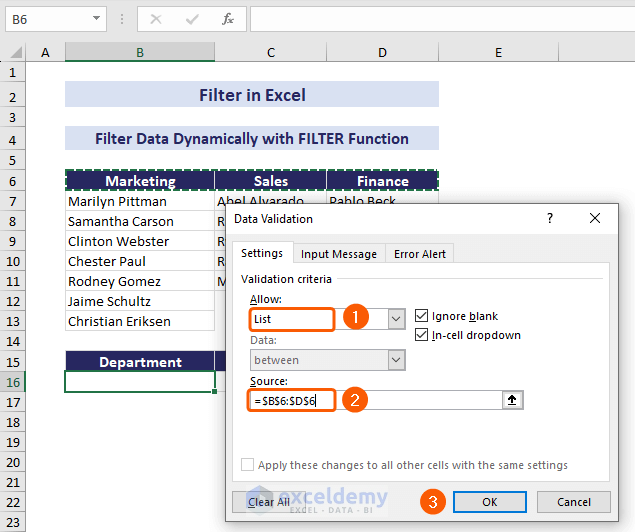Viewport: 635px width, 532px height.
Task: Select row 1 header
Action: pyautogui.click(x=13, y=72)
